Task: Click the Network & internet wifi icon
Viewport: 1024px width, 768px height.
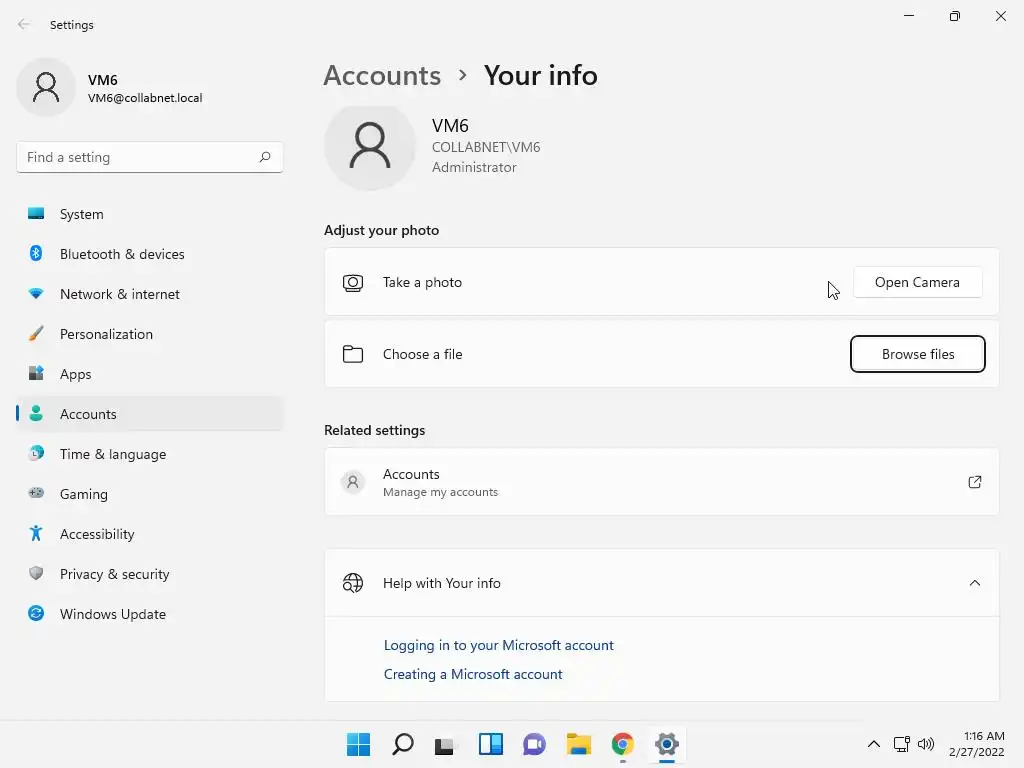Action: click(x=36, y=294)
